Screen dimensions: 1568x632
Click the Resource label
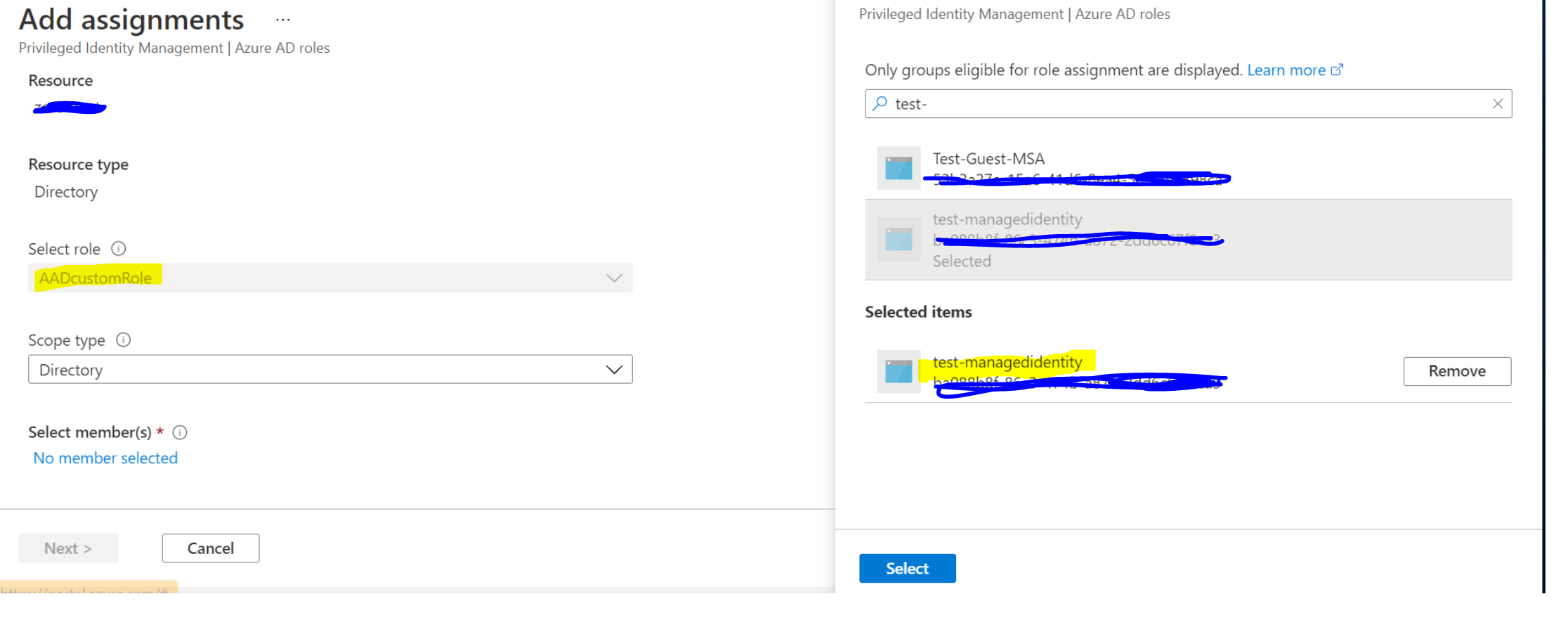pos(60,80)
